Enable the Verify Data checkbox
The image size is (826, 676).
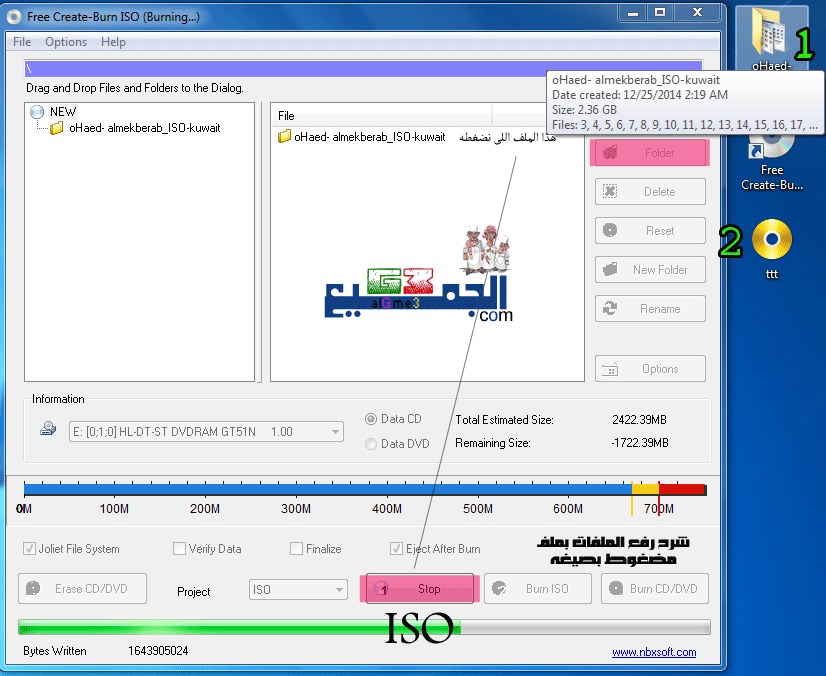[x=179, y=548]
